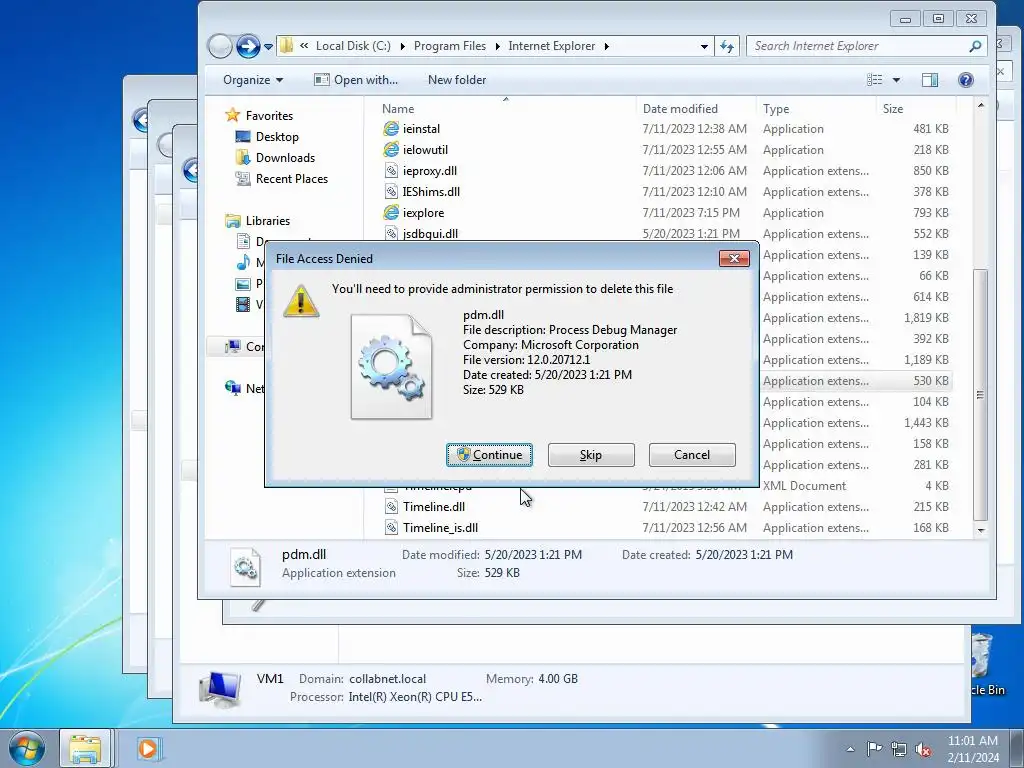Screen dimensions: 1024x768
Task: Click the file list scrollbar thumb
Action: click(980, 394)
